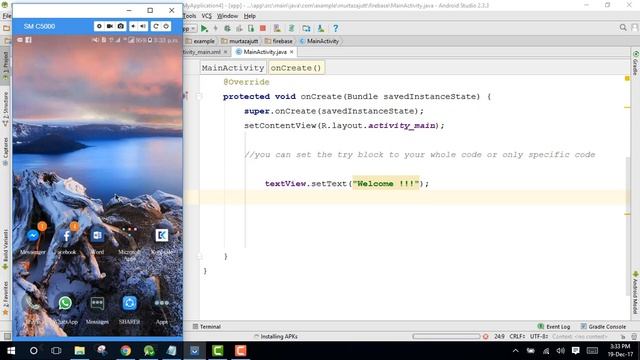Rotate the mirrored screen with the rotate icon
Screen dimensions: 640x360
[156, 26]
